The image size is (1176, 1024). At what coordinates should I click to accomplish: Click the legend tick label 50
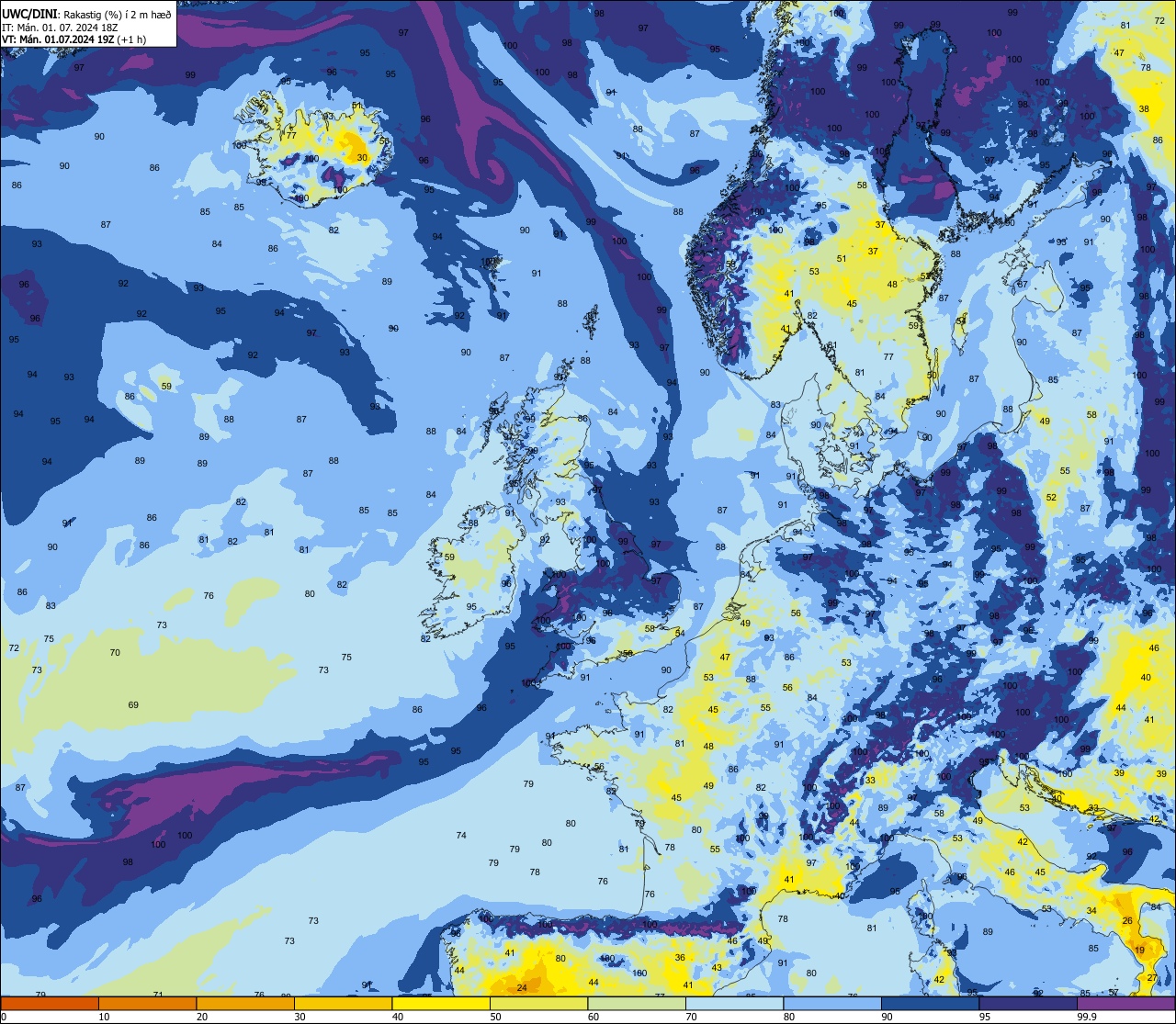[495, 1017]
